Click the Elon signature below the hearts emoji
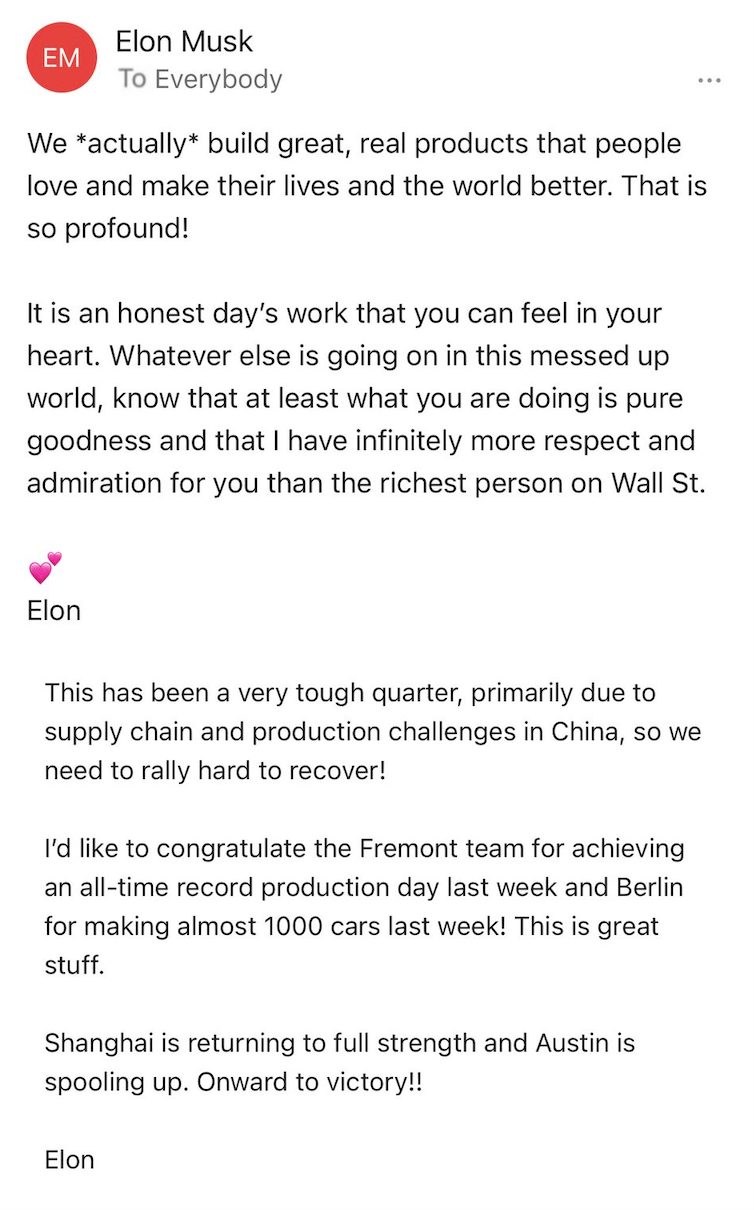754x1210 pixels. (54, 610)
